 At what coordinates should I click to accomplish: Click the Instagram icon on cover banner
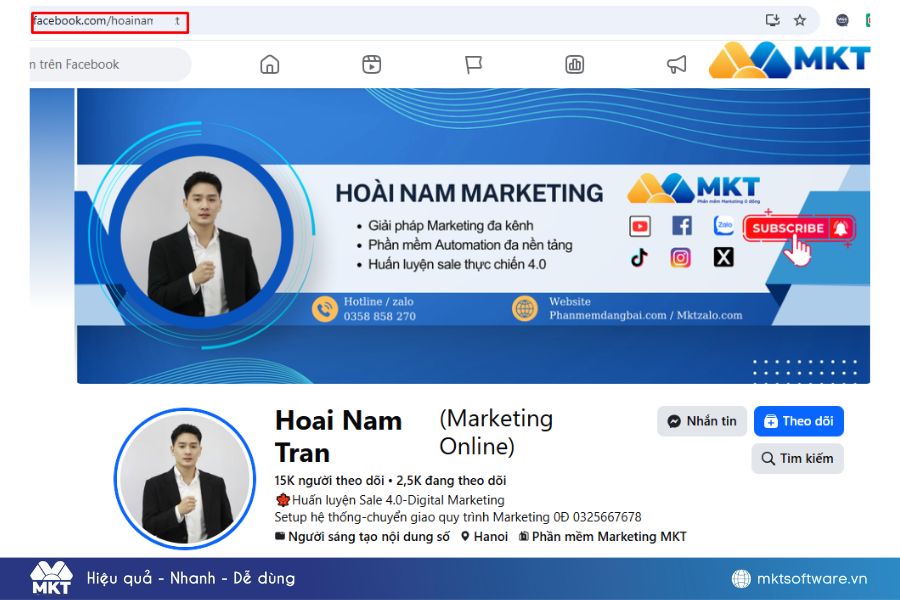click(681, 258)
